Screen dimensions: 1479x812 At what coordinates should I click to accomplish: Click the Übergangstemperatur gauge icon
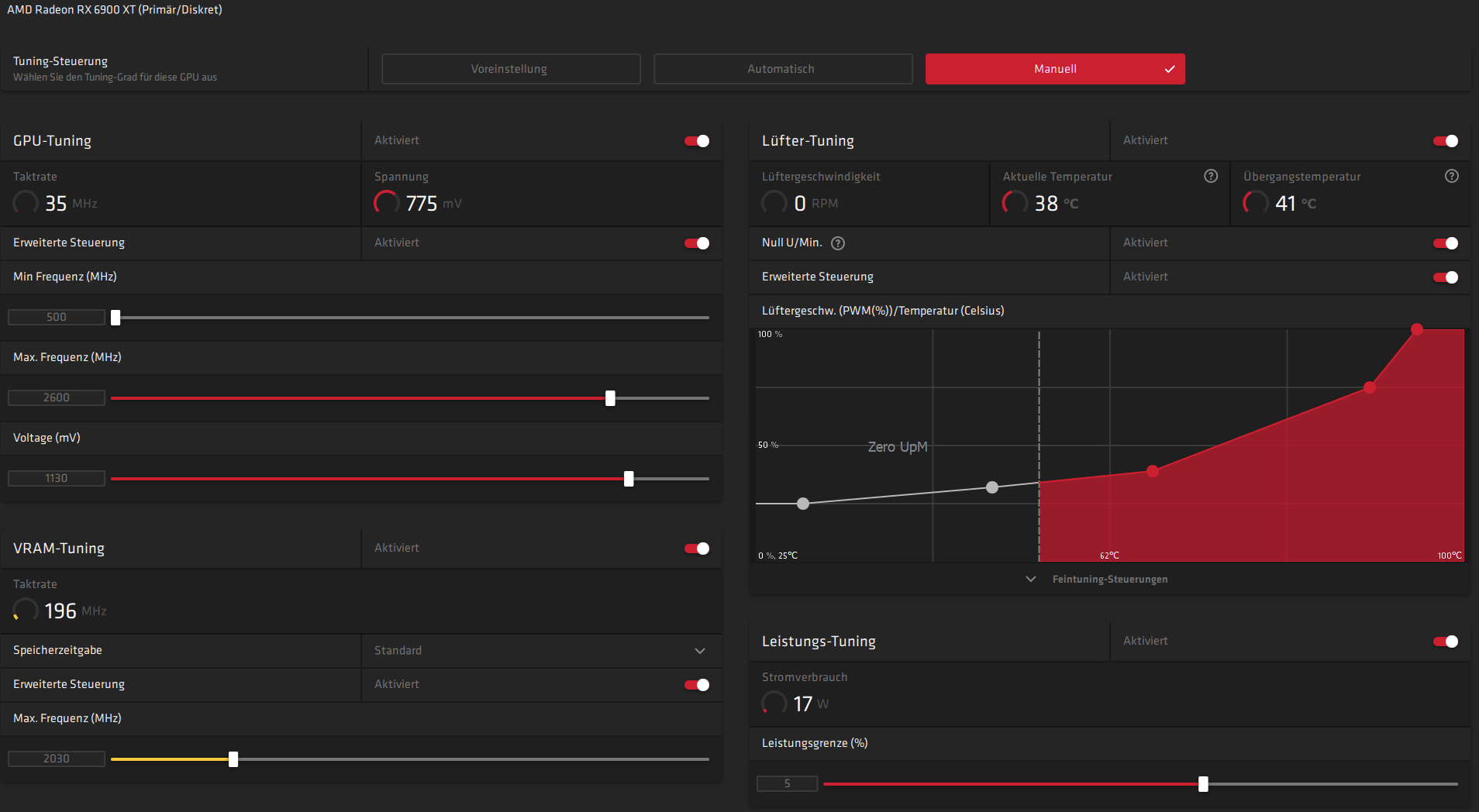pyautogui.click(x=1256, y=203)
